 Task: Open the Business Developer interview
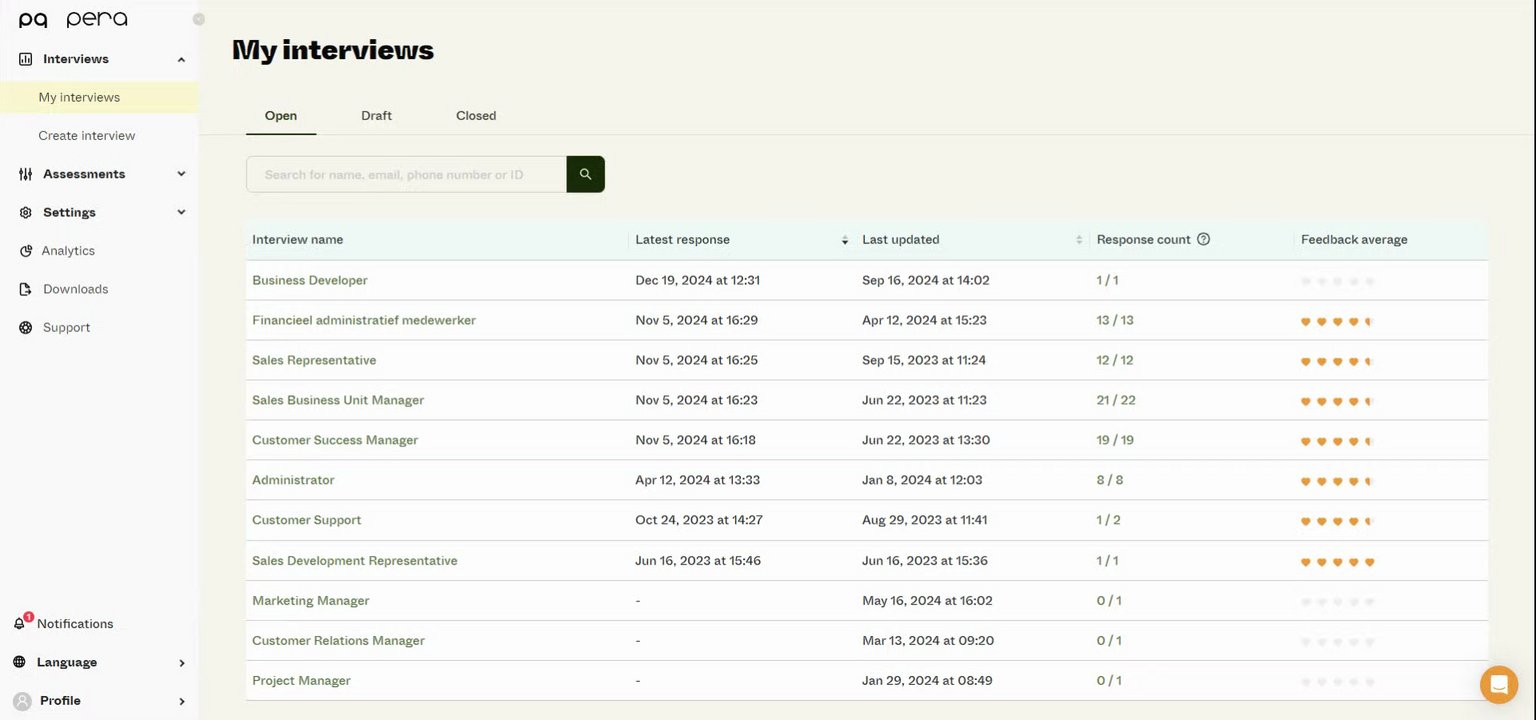pos(310,280)
